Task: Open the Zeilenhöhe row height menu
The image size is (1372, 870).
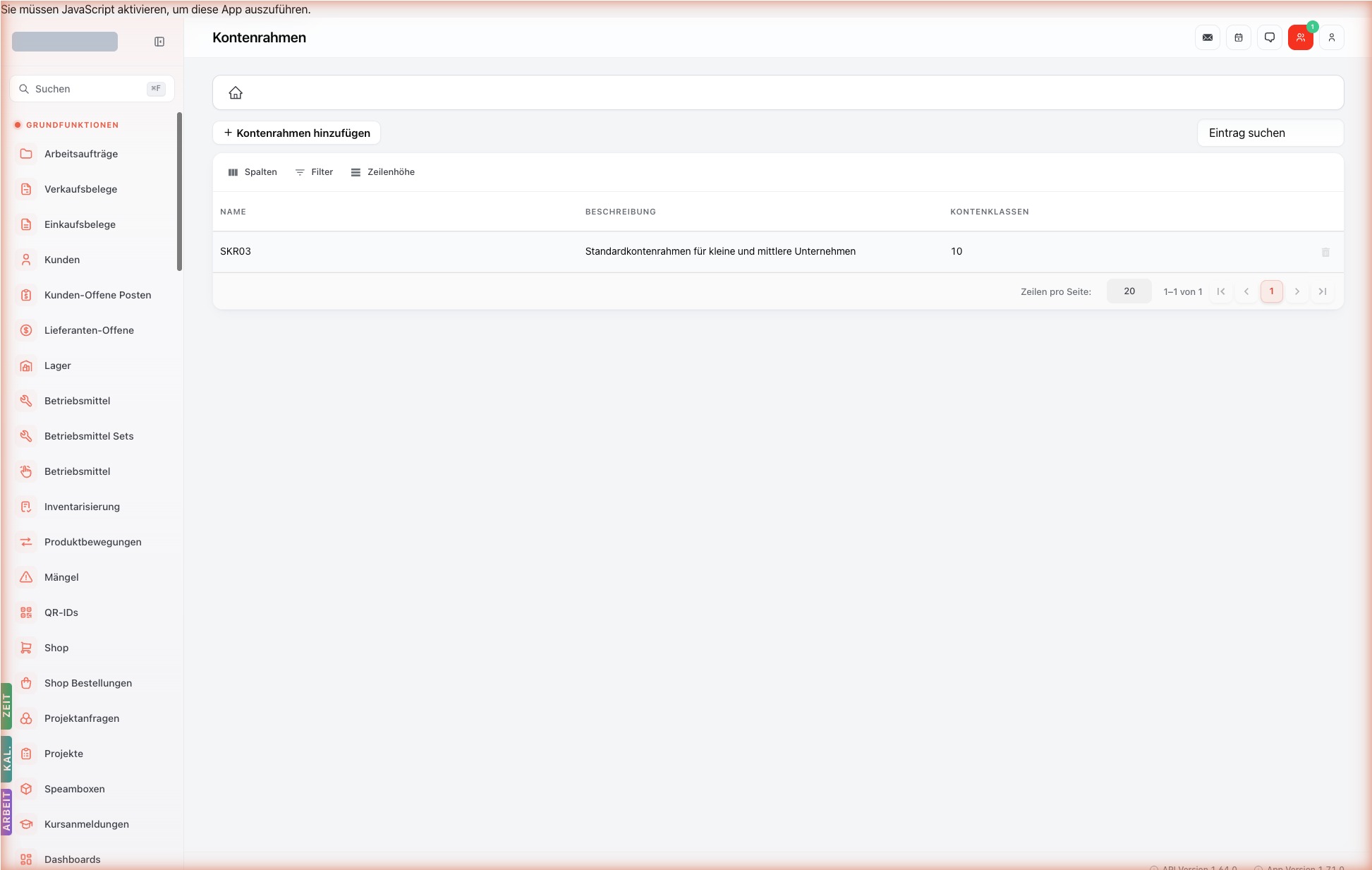Action: pos(383,172)
